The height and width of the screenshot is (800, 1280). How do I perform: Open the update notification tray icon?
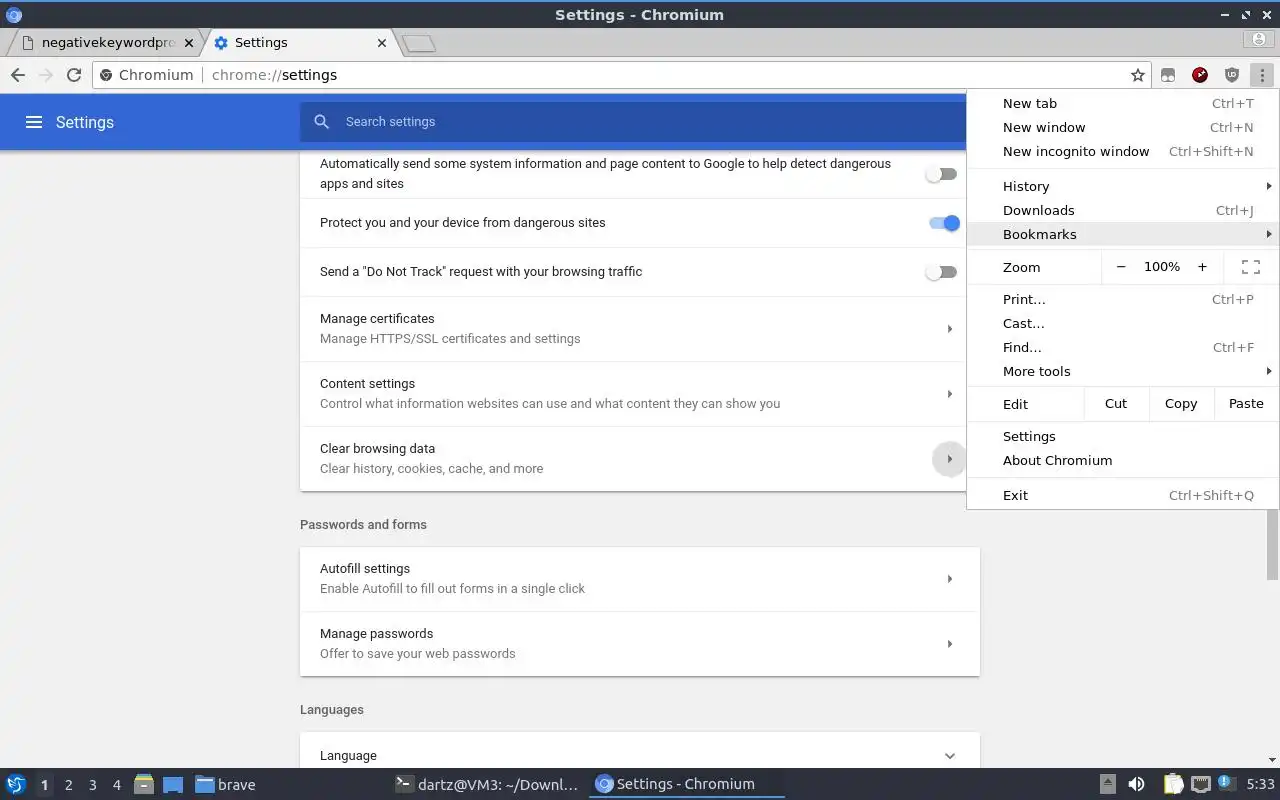[1224, 783]
